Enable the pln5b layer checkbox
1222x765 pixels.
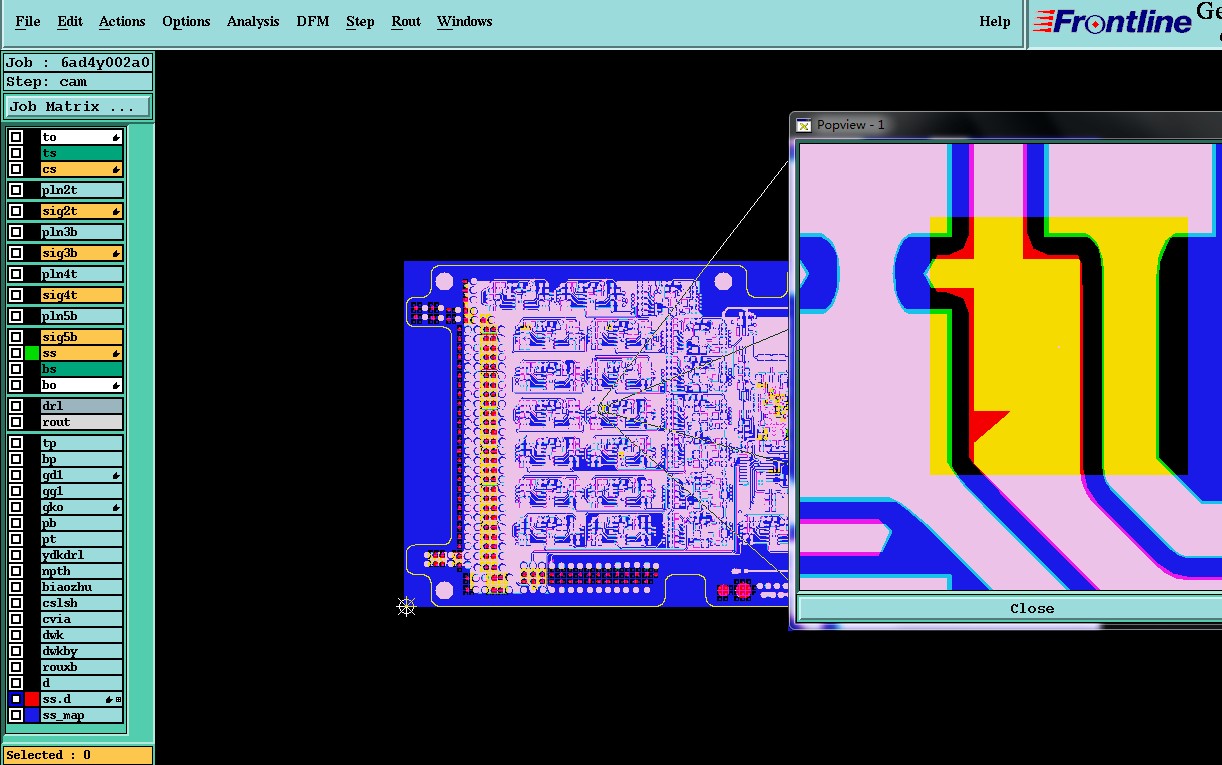(x=16, y=316)
